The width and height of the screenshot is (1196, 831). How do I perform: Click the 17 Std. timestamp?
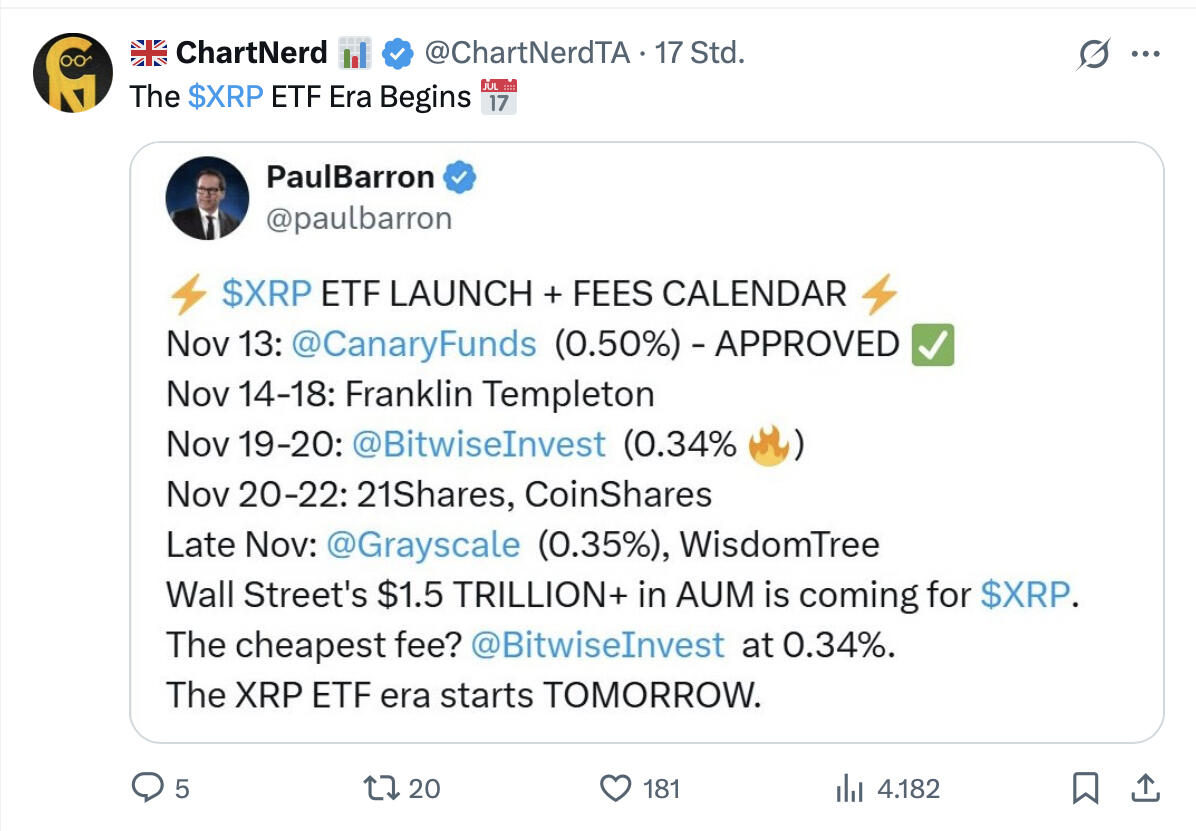(699, 53)
